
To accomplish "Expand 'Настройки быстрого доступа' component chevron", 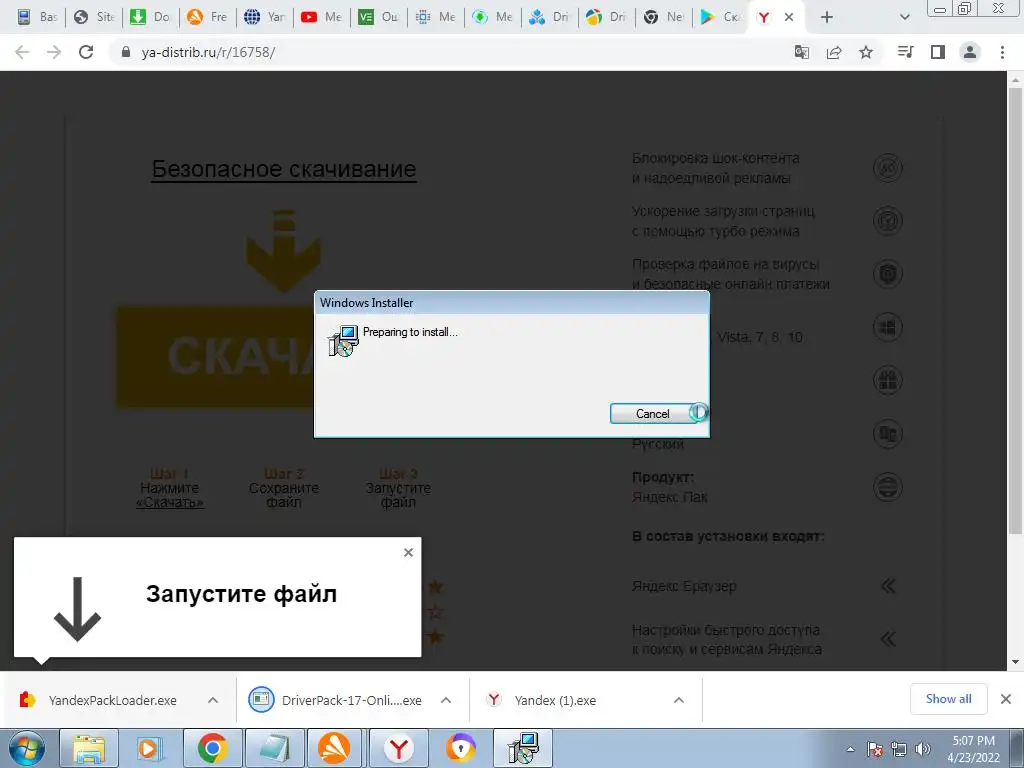I will tap(888, 639).
